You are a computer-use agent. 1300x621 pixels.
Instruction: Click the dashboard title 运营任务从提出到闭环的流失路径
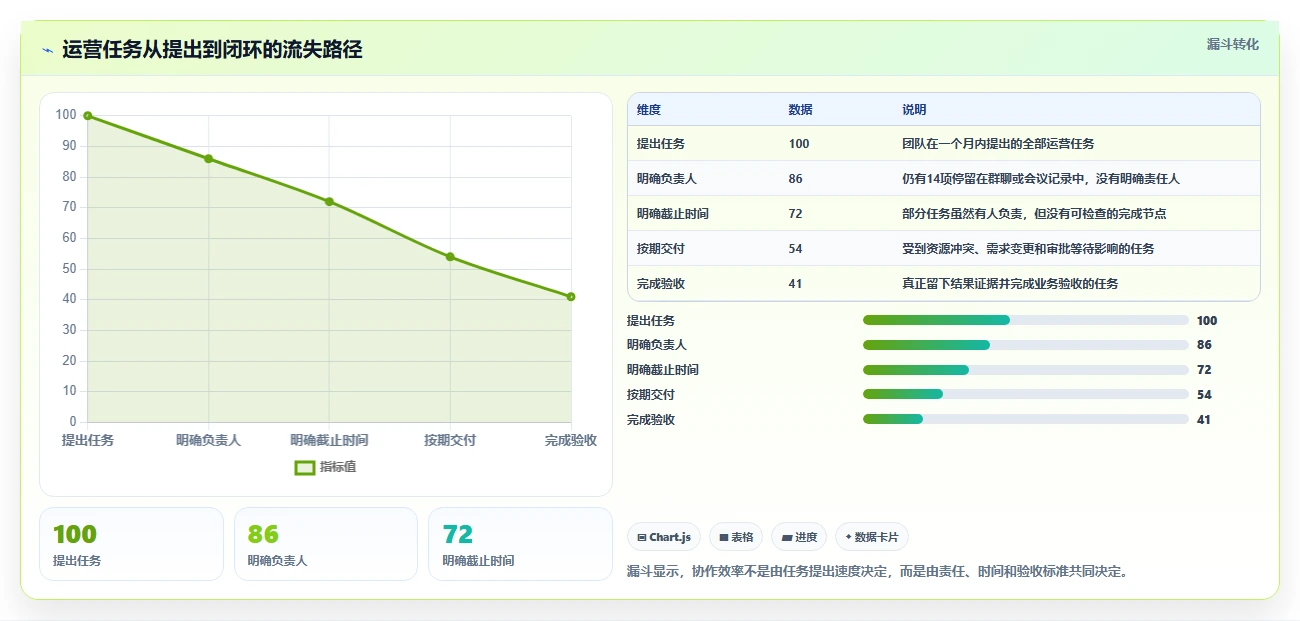pos(212,50)
